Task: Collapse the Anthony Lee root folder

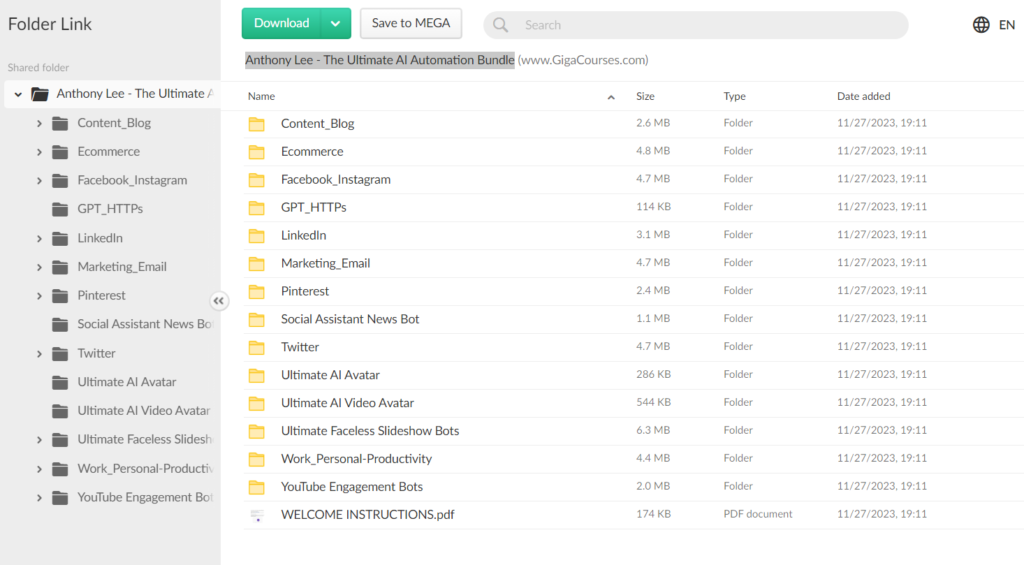Action: pyautogui.click(x=18, y=94)
